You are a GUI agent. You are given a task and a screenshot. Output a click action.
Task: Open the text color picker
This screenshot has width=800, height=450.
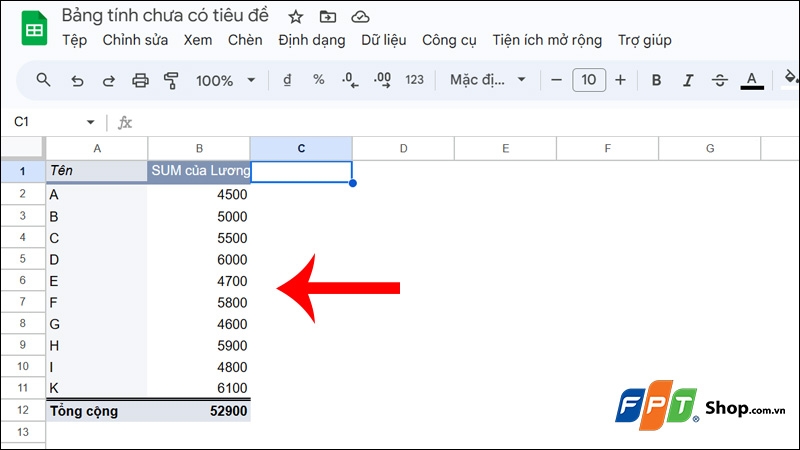[752, 80]
